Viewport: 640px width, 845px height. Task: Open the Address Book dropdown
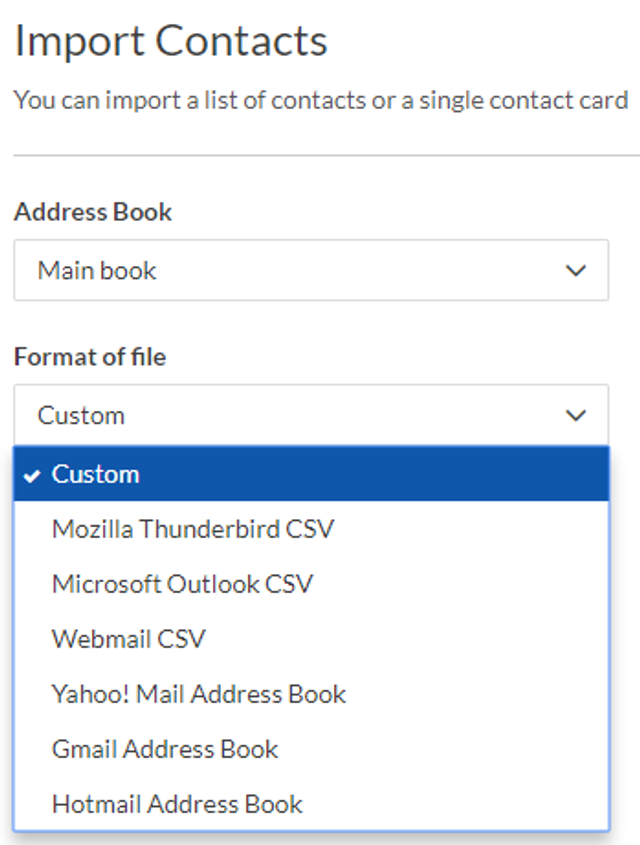pyautogui.click(x=311, y=270)
